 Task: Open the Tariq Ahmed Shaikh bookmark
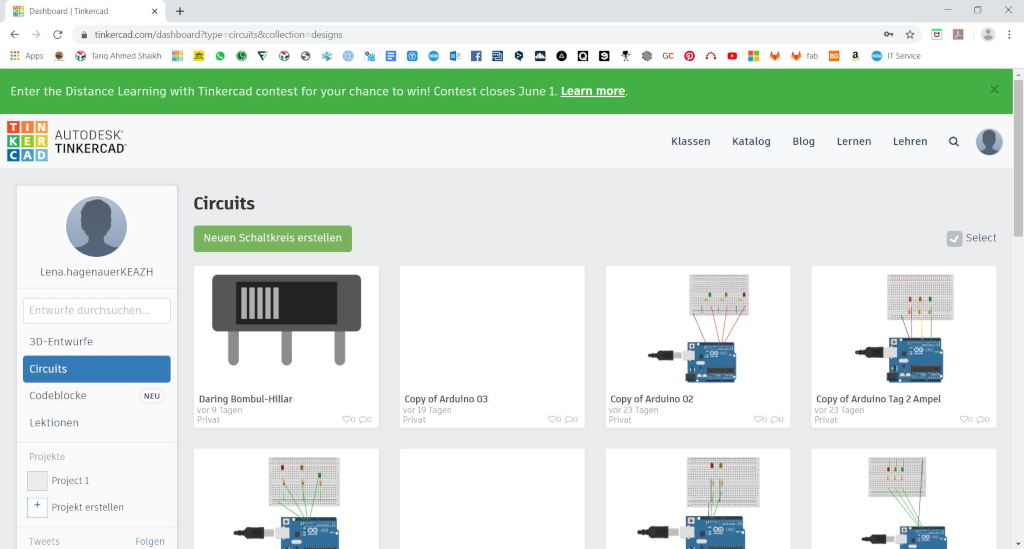[118, 56]
